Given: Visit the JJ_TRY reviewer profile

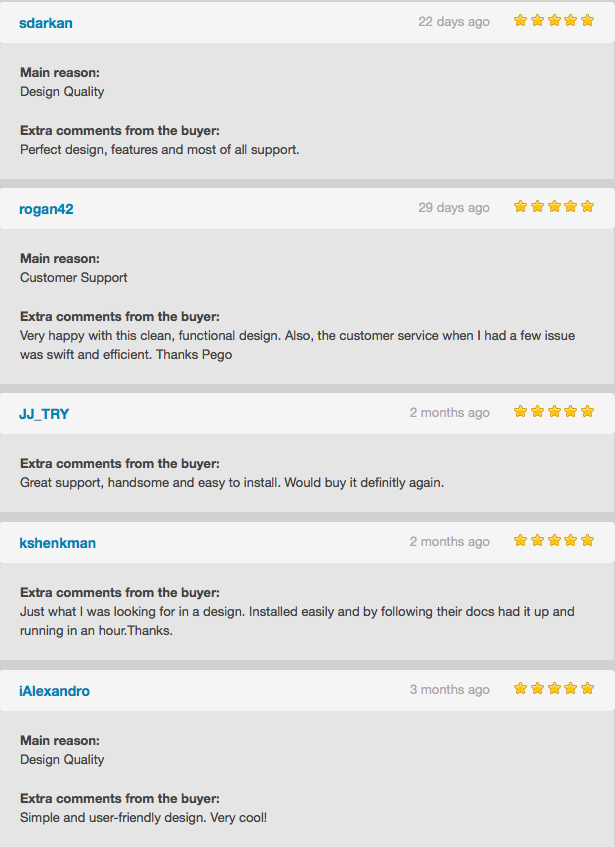Looking at the screenshot, I should click(x=44, y=414).
